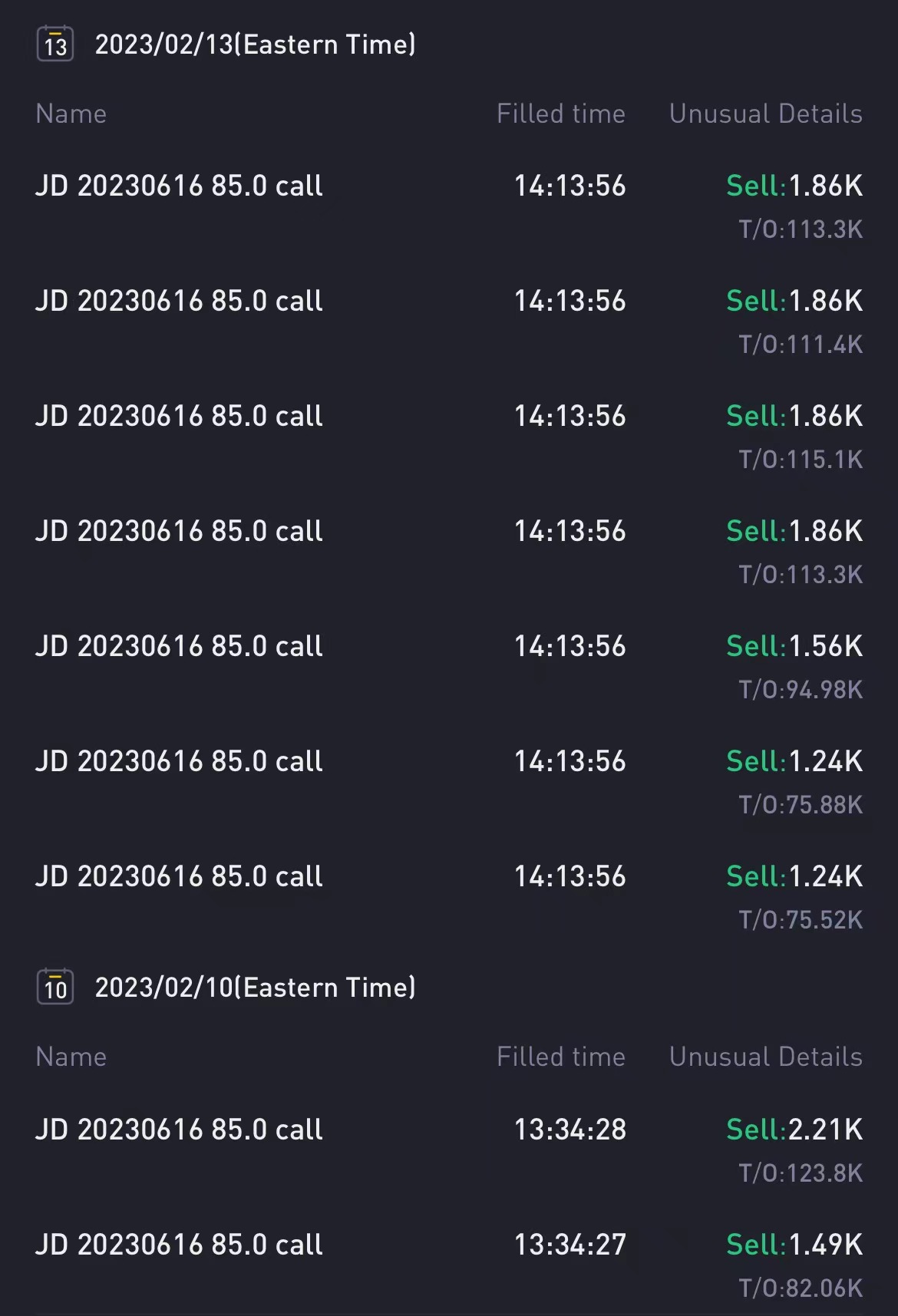Select the 2023/02/13 Eastern Time date header
This screenshot has height=1316, width=898.
point(255,45)
